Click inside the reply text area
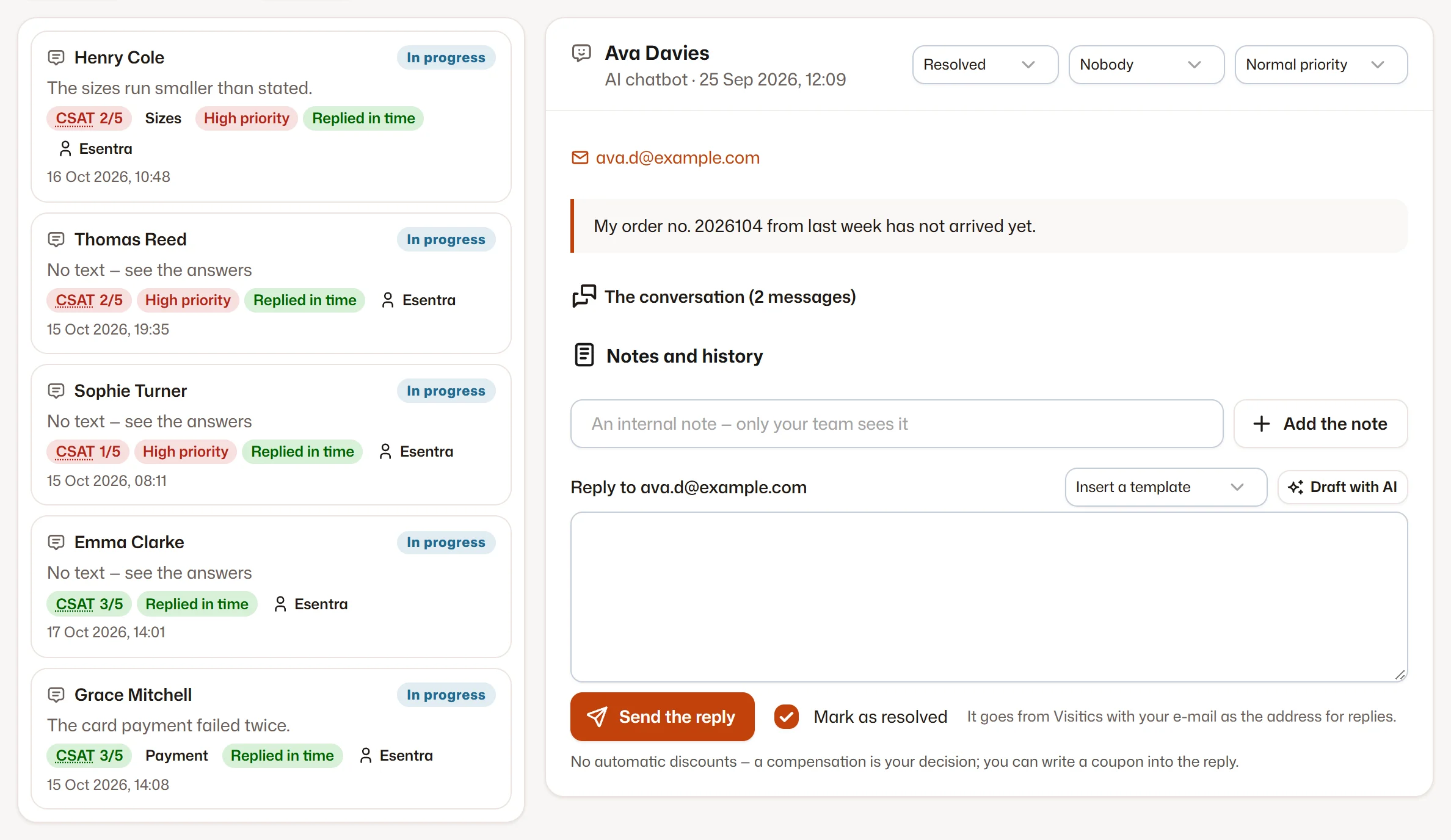This screenshot has width=1451, height=840. (x=989, y=597)
